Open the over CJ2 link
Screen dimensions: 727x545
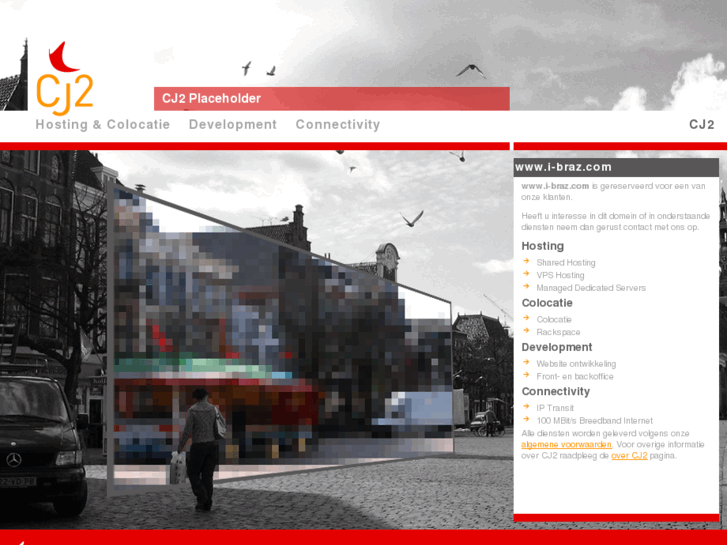(x=629, y=455)
